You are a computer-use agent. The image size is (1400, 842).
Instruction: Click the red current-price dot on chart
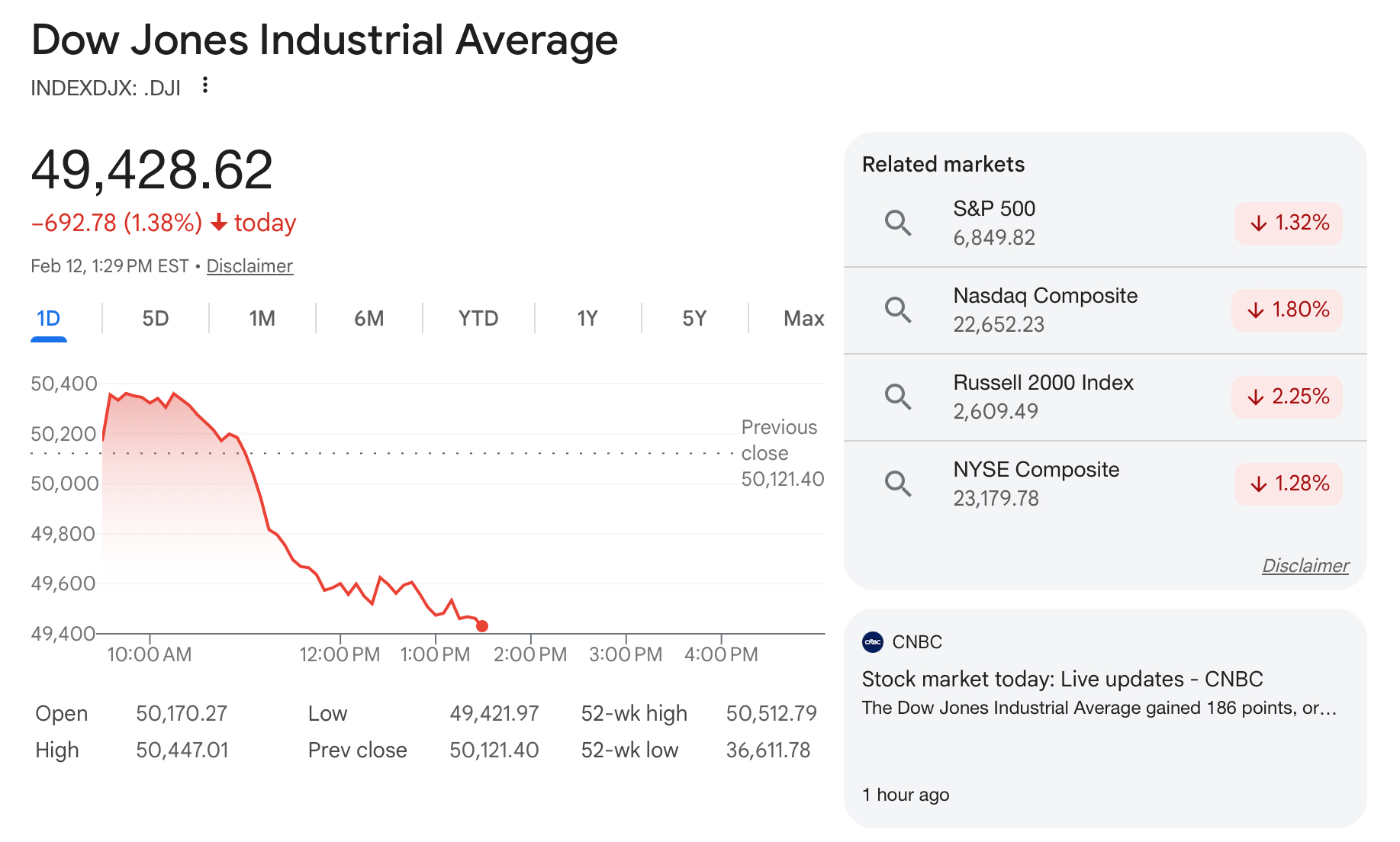(482, 626)
